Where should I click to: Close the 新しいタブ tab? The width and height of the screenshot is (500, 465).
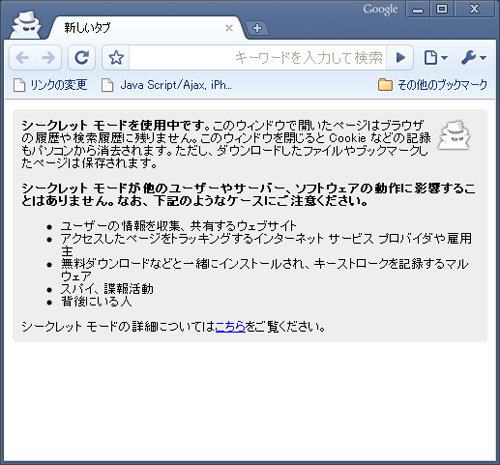(x=229, y=28)
